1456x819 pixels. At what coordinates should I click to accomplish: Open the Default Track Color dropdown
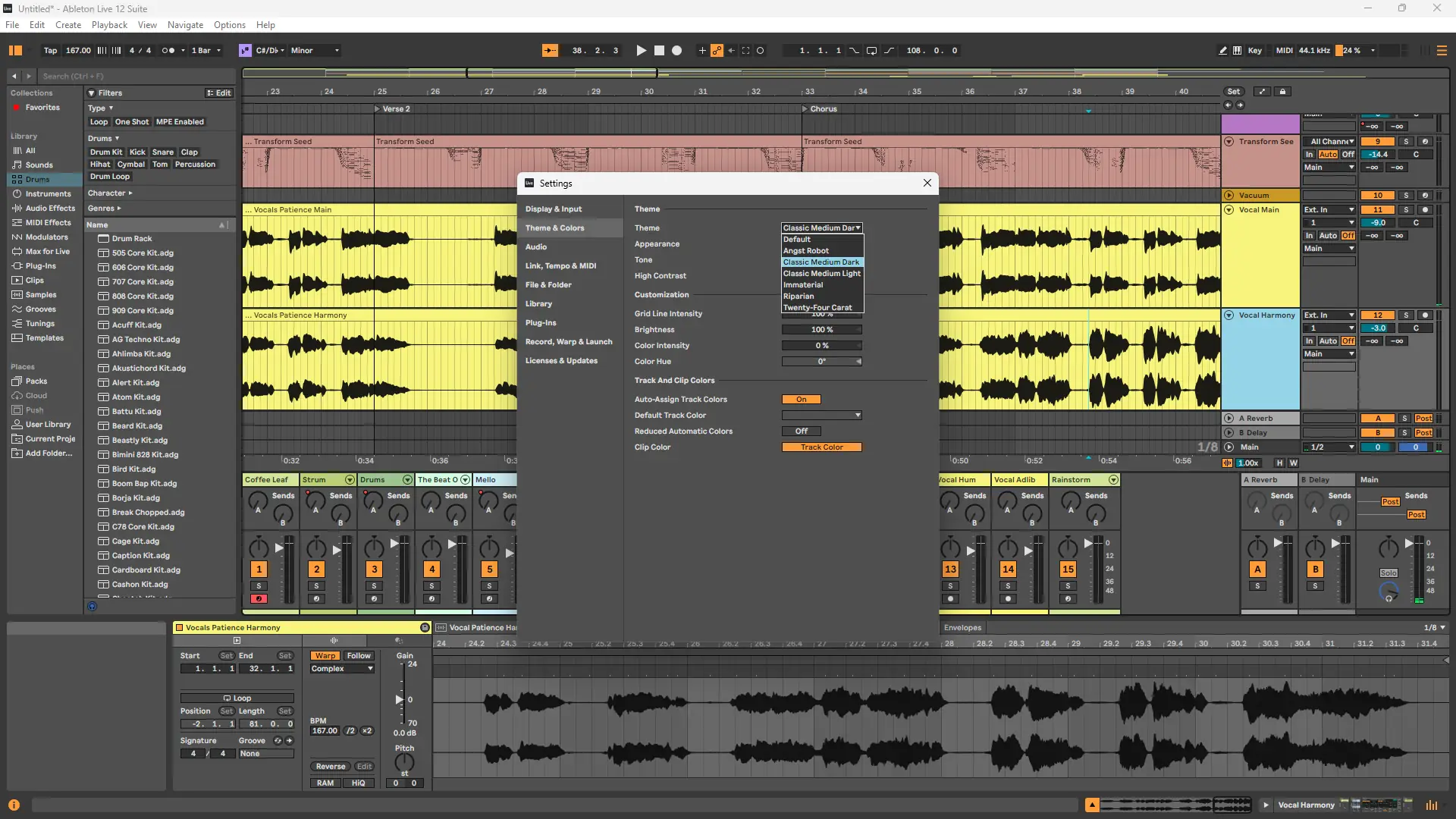click(x=821, y=416)
